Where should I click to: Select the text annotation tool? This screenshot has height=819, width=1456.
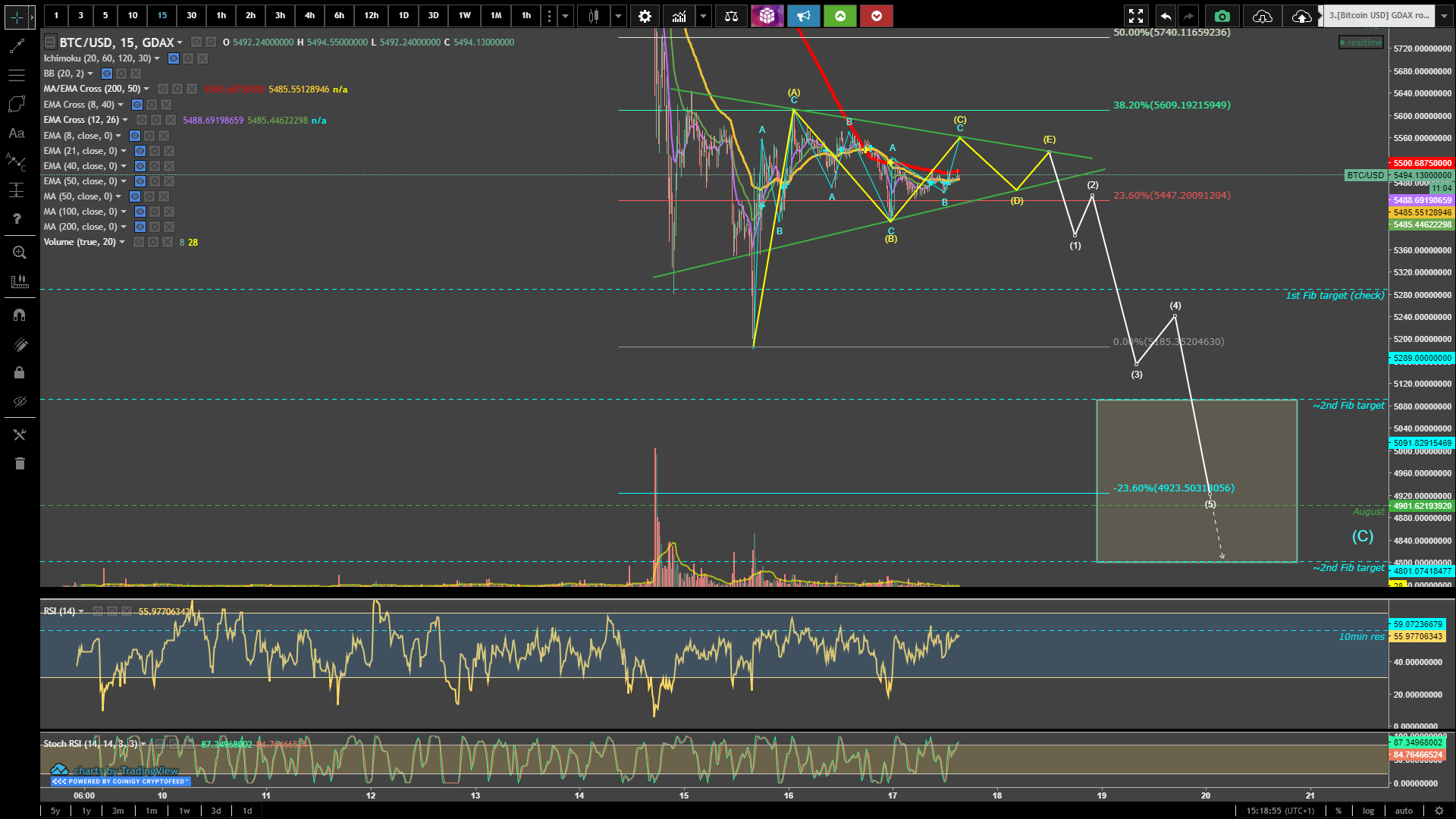(17, 133)
